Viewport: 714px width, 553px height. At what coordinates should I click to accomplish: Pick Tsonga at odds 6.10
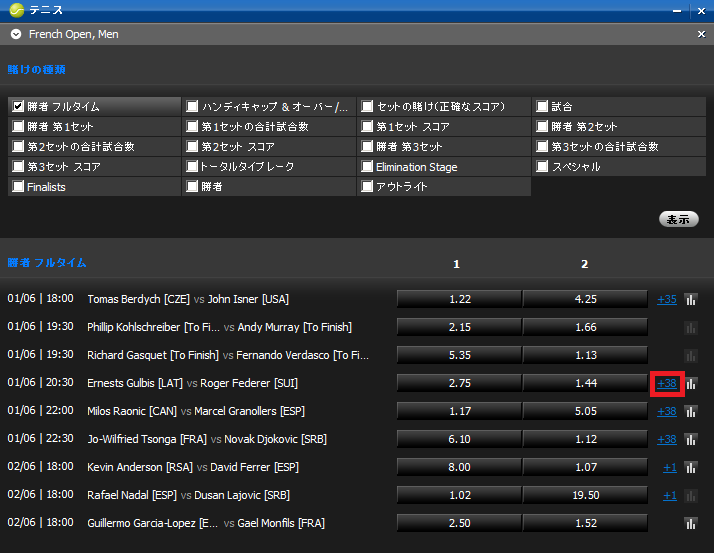[459, 440]
